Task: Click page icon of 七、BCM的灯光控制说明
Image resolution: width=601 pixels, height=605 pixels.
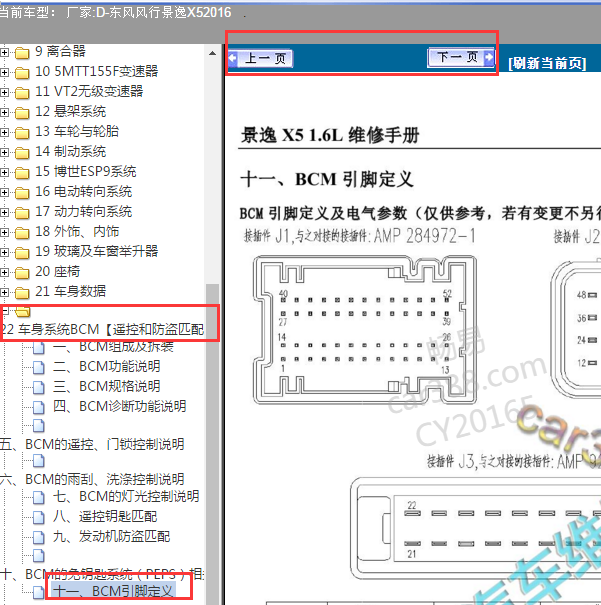Action: [39, 497]
